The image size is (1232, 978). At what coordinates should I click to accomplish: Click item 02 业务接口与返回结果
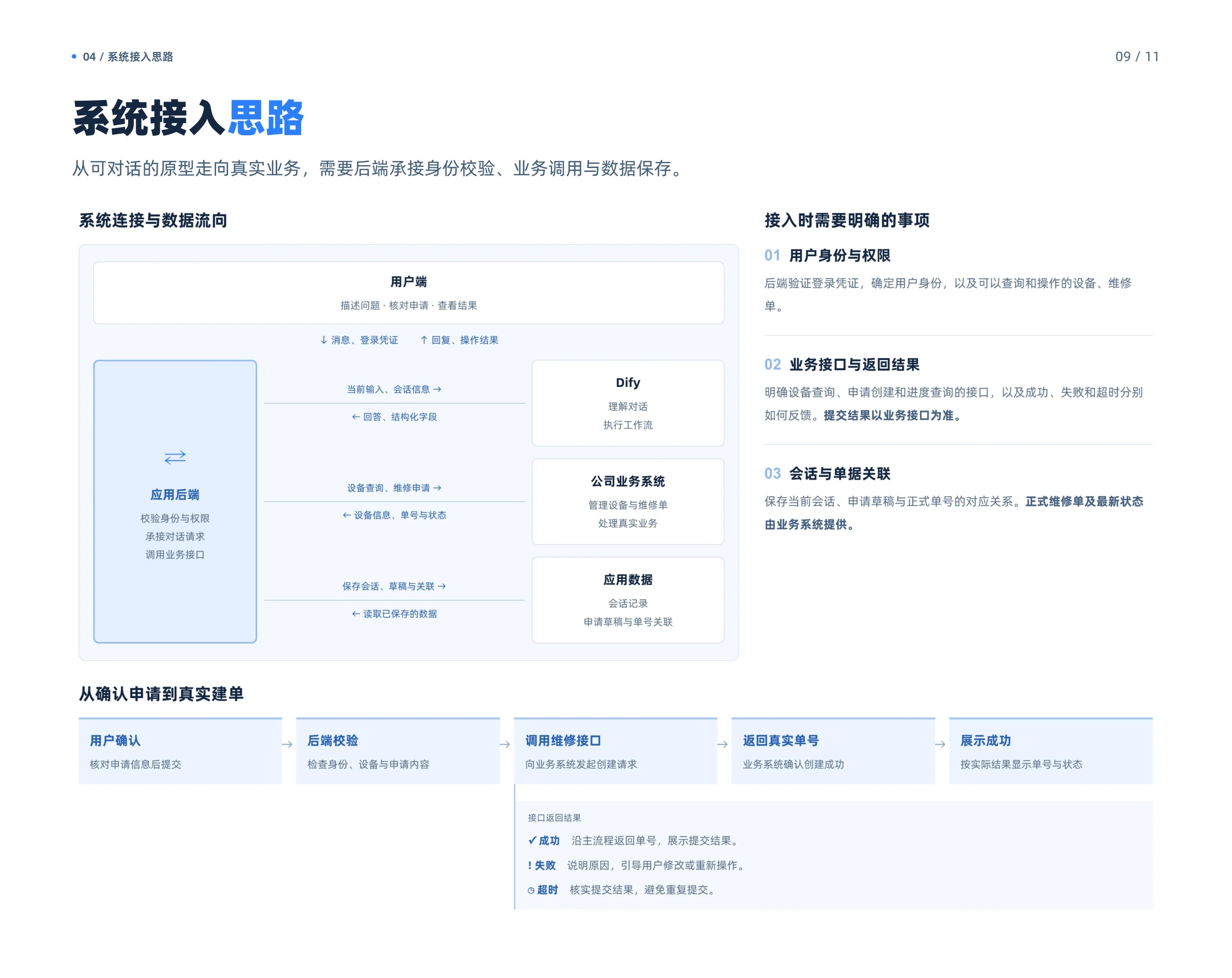point(842,365)
